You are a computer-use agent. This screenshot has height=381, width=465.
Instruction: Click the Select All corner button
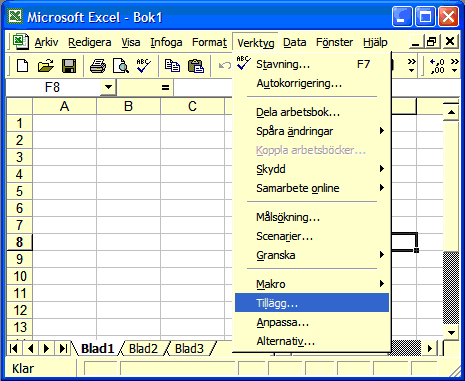pos(19,106)
